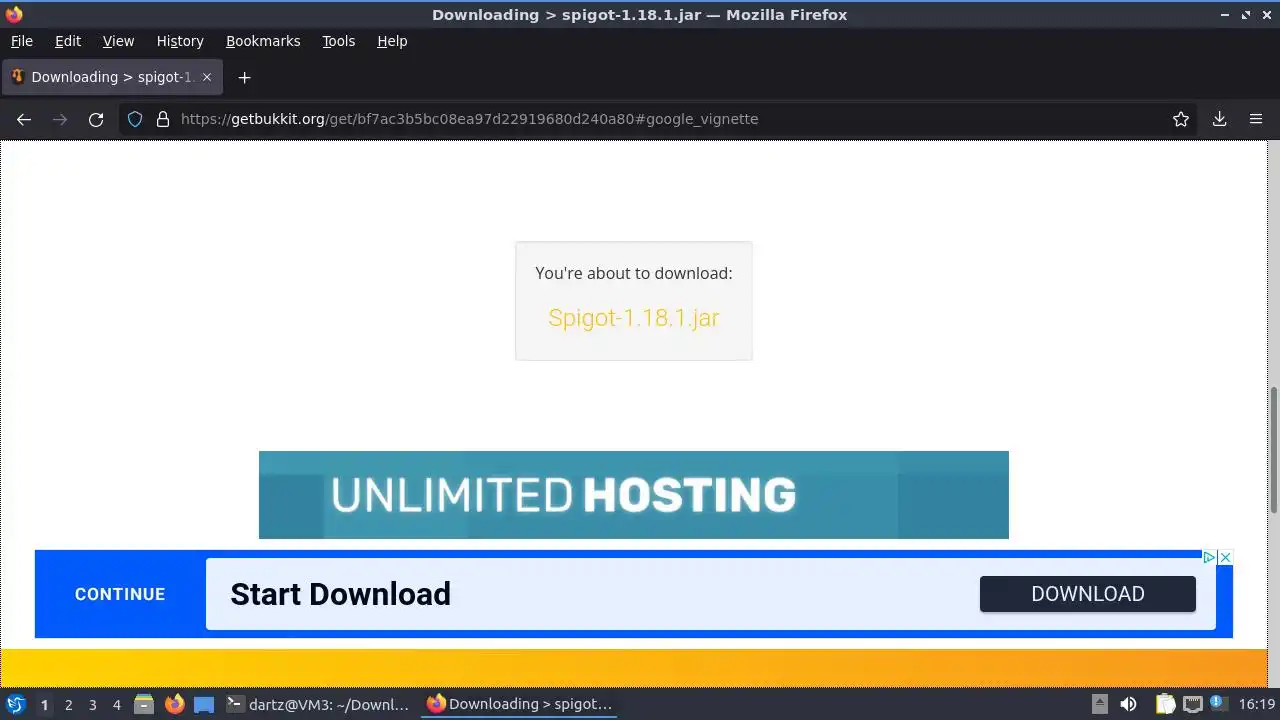Click the Unlimited Hosting banner ad
Viewport: 1280px width, 720px height.
click(634, 495)
